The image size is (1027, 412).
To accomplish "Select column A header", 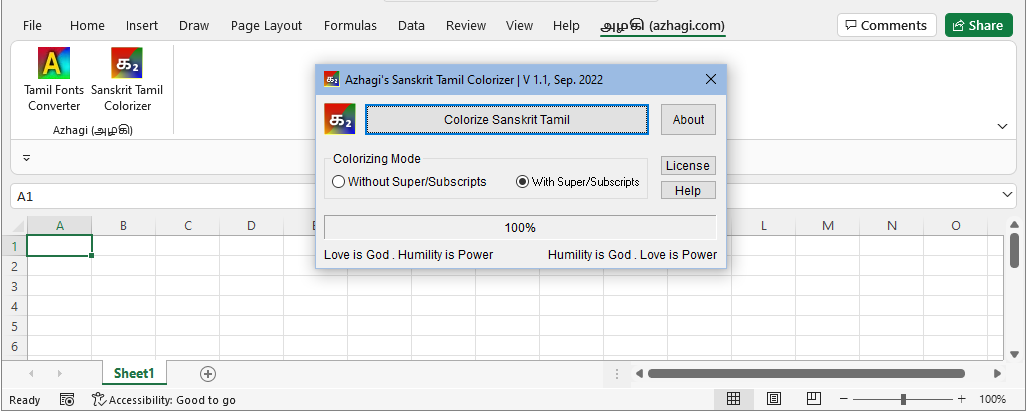I will (60, 226).
